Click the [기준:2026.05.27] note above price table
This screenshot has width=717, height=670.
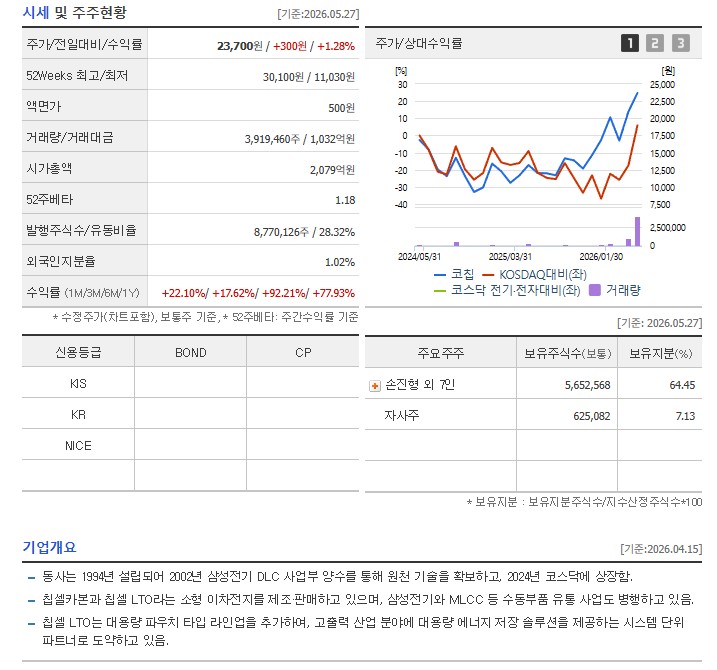[x=318, y=14]
